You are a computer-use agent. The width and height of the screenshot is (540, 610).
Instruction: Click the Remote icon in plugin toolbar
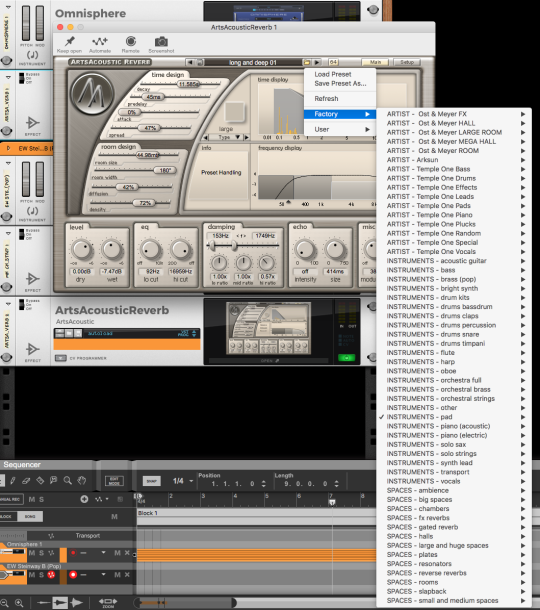pyautogui.click(x=131, y=41)
